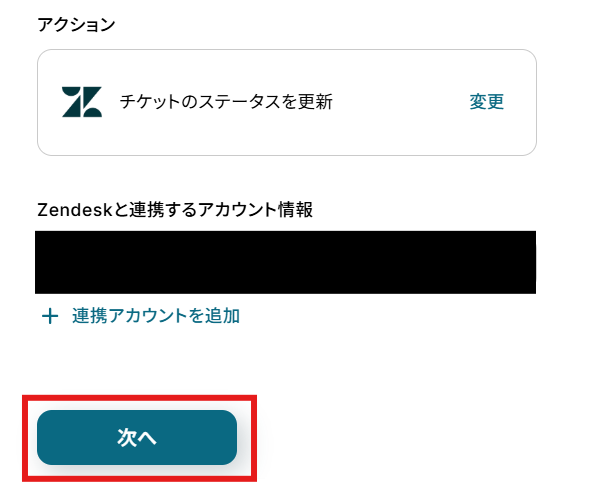Click the アクション section heading
The height and width of the screenshot is (482, 603).
(76, 25)
